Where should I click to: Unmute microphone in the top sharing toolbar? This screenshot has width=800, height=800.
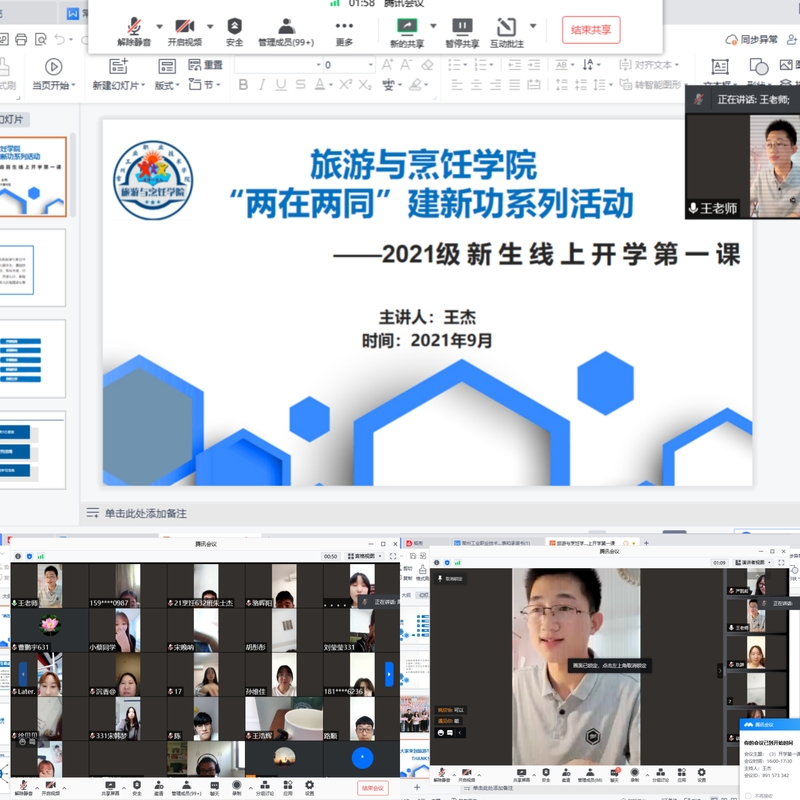tap(134, 30)
